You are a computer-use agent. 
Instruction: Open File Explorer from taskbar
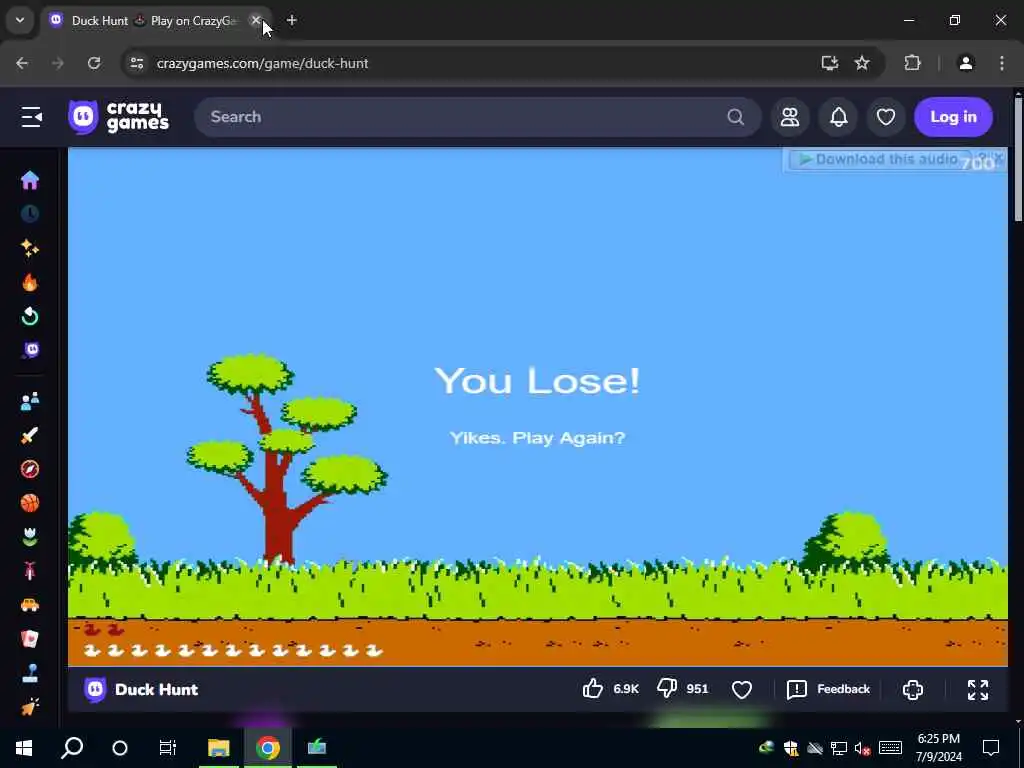coord(219,747)
